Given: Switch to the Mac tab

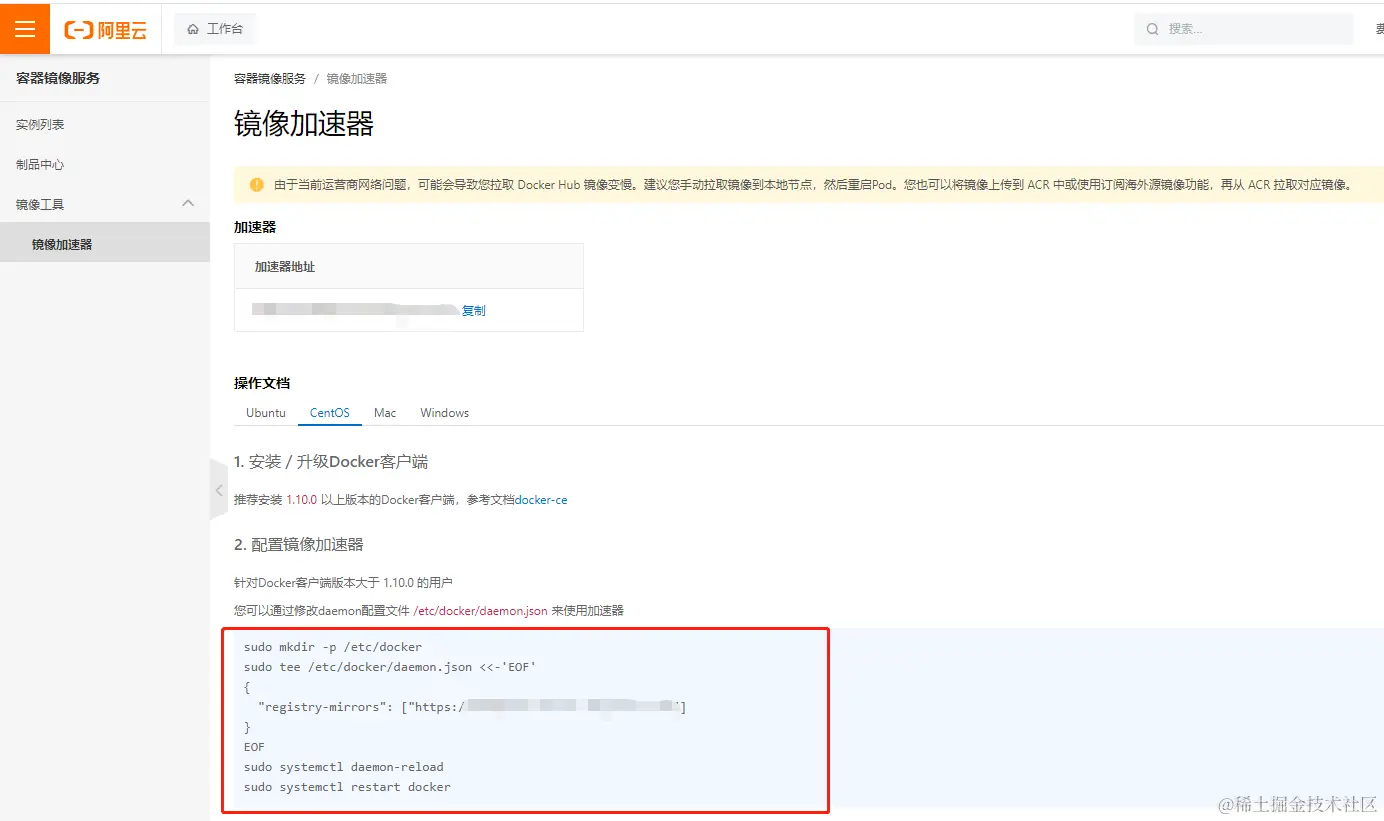Looking at the screenshot, I should [x=385, y=413].
